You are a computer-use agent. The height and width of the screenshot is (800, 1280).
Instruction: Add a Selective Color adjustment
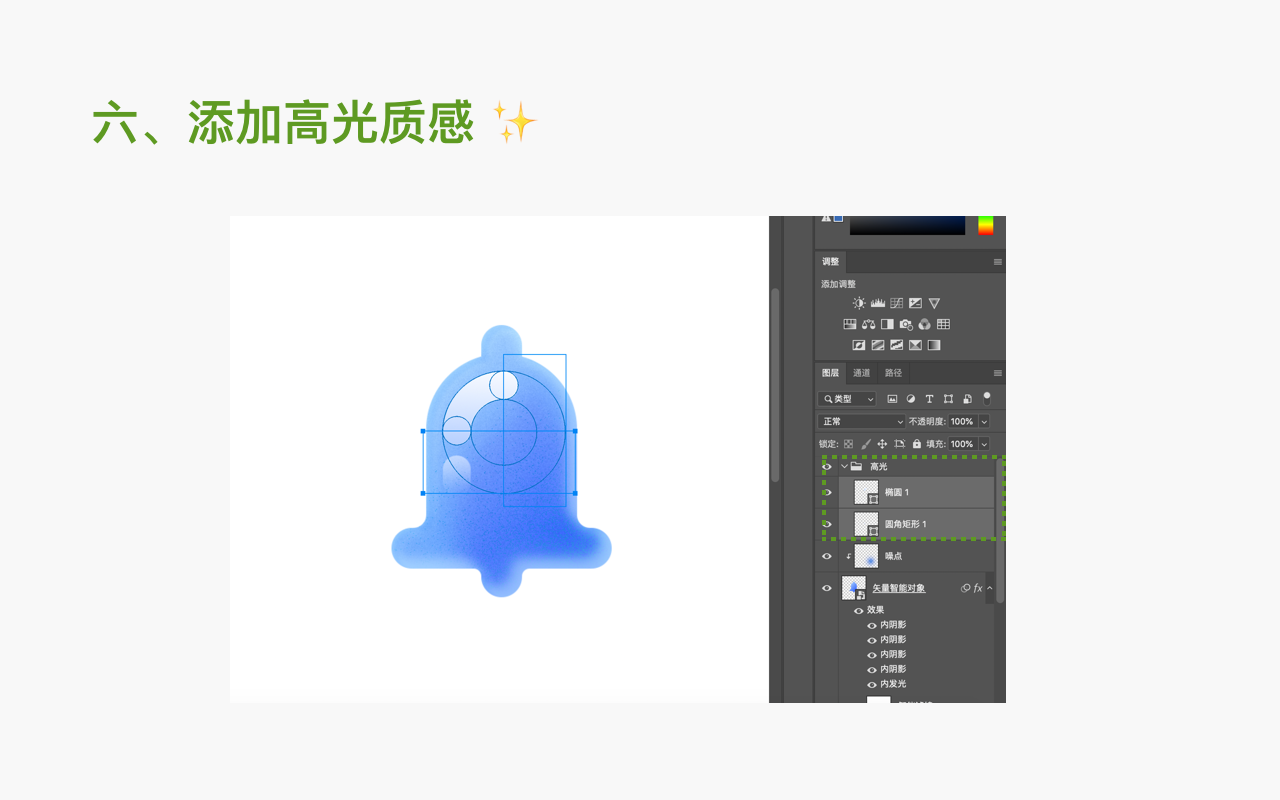[915, 345]
